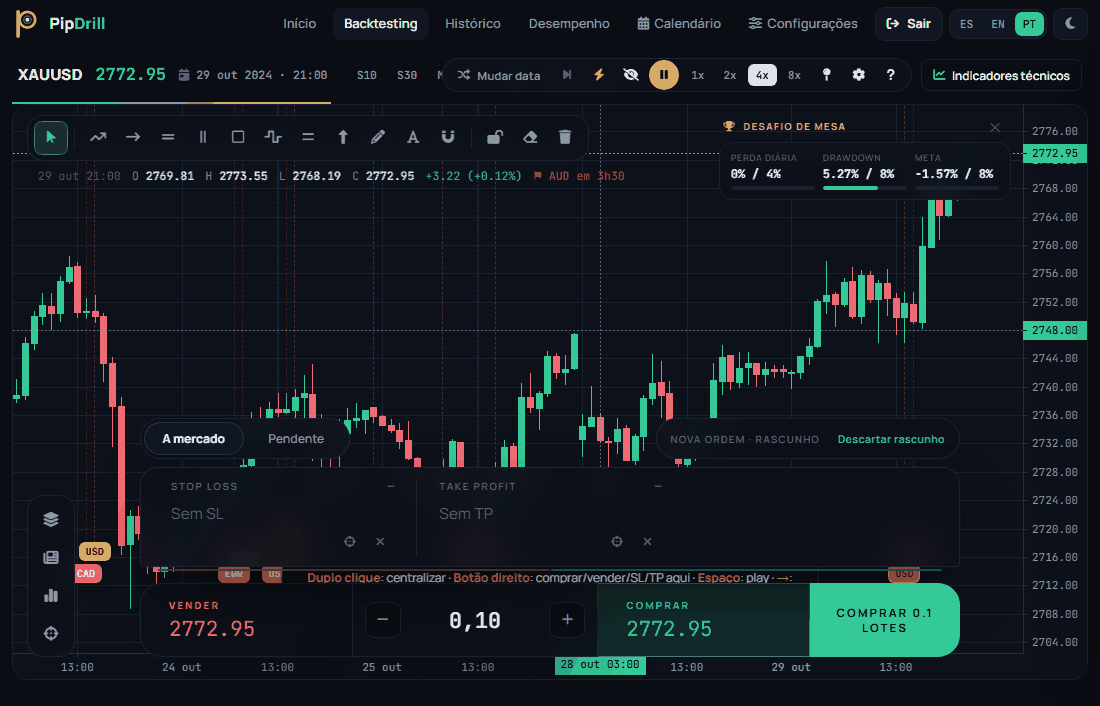Collapse the Take Profit section
1100x706 pixels.
658,486
